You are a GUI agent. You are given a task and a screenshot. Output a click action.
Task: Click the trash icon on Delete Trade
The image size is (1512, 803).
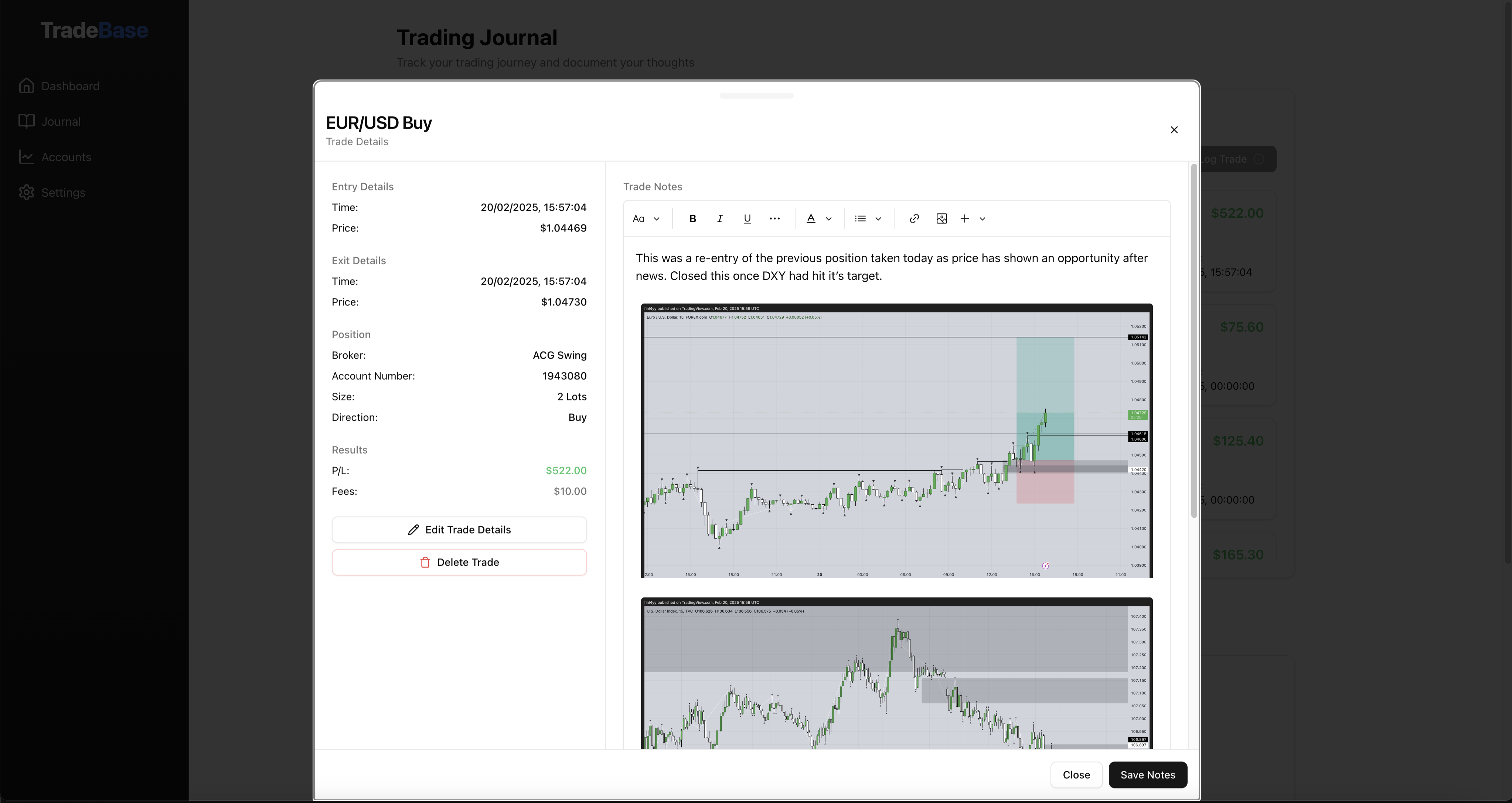(x=425, y=562)
